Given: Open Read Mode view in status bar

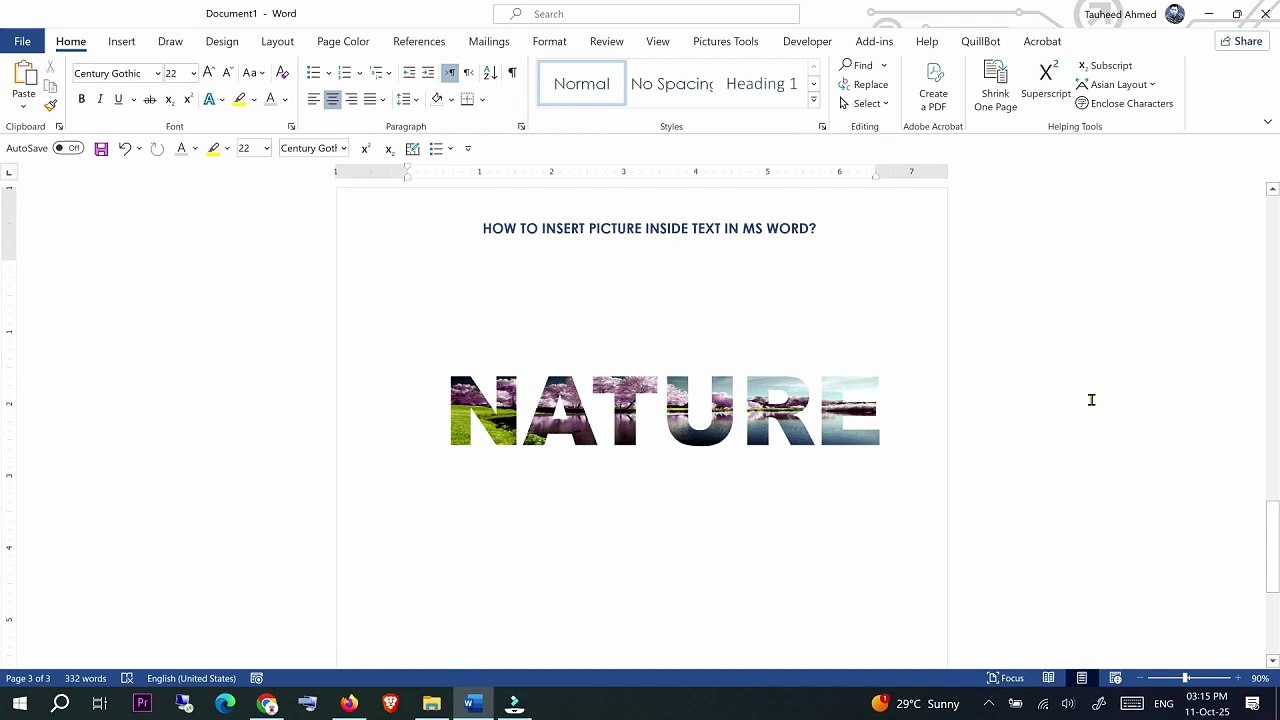Looking at the screenshot, I should click(x=1048, y=678).
